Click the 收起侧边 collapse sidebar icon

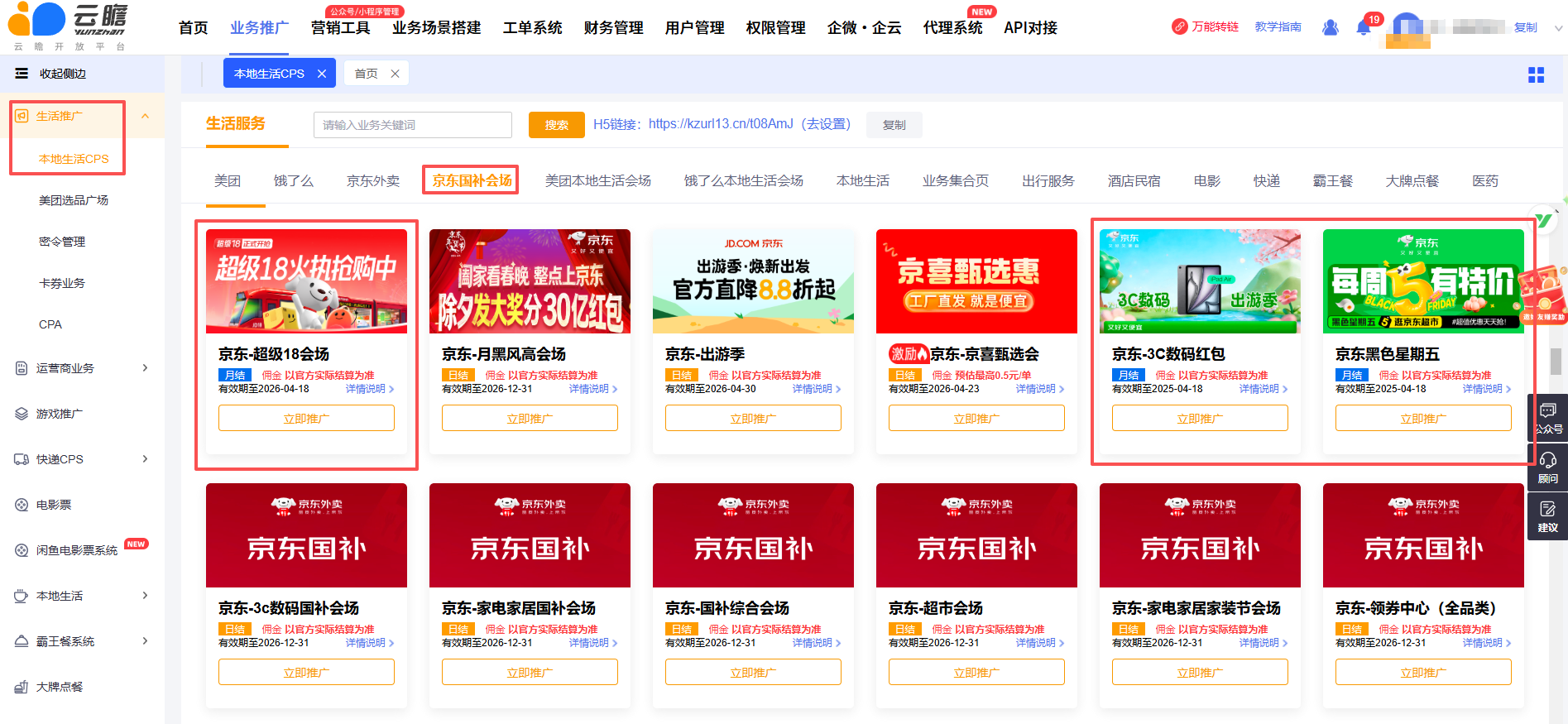pyautogui.click(x=22, y=74)
